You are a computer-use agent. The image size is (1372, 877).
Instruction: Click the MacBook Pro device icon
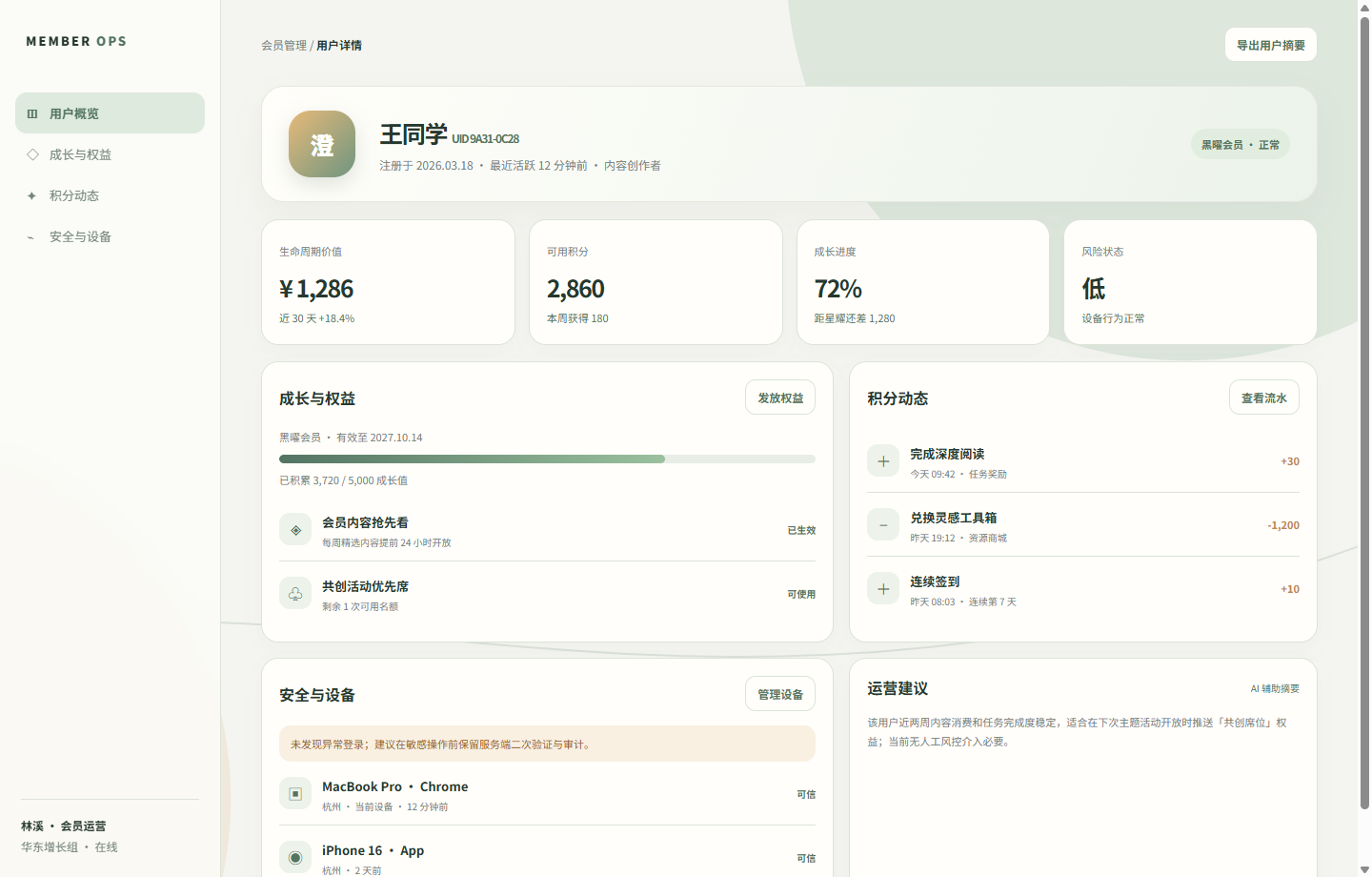(295, 794)
